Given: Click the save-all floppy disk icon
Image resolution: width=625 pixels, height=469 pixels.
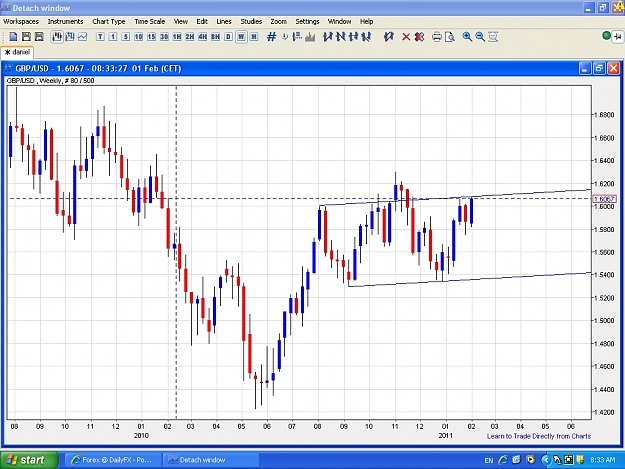Looking at the screenshot, I should [39, 37].
